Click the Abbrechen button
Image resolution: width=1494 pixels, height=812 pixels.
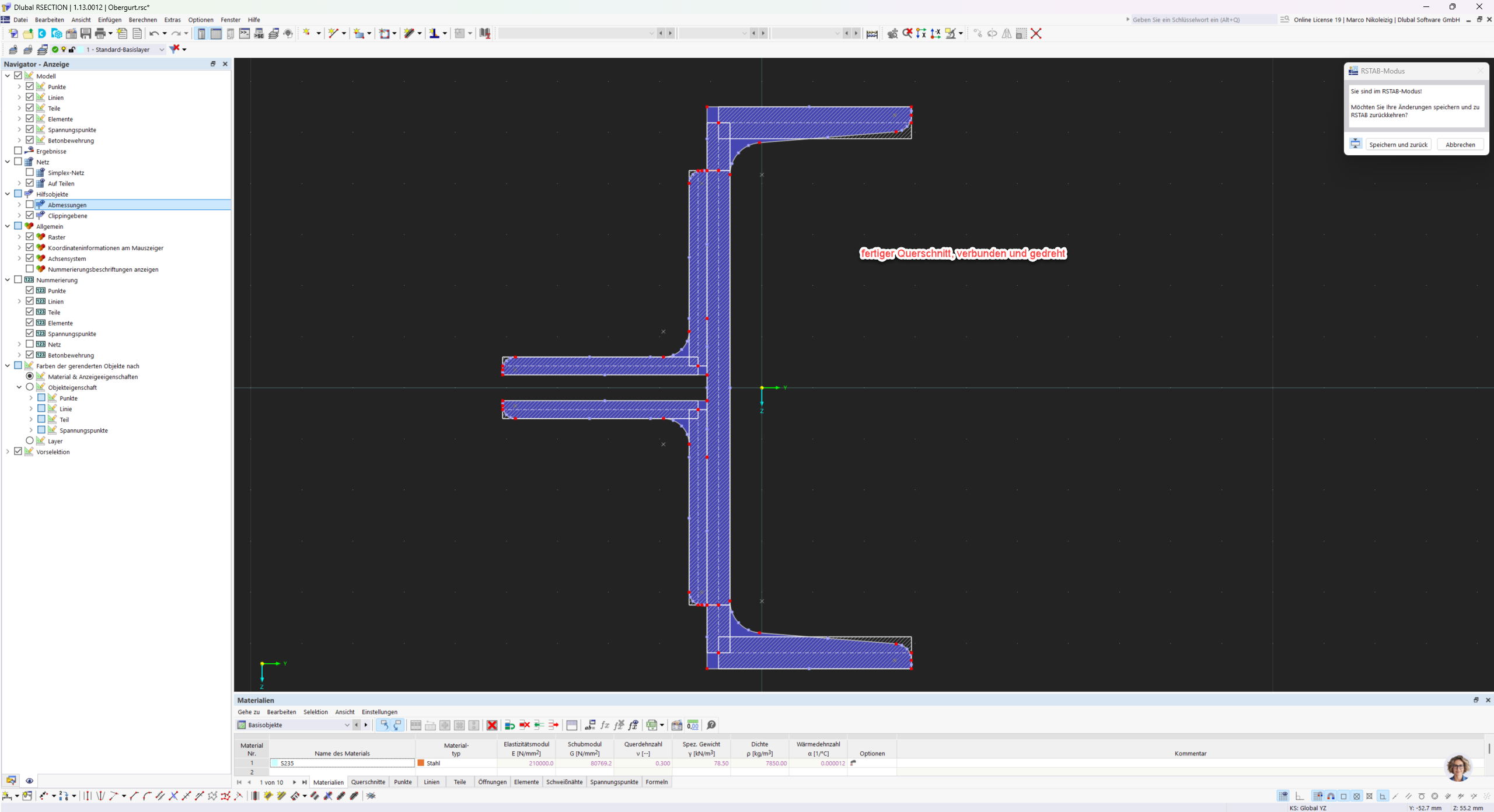(1460, 145)
